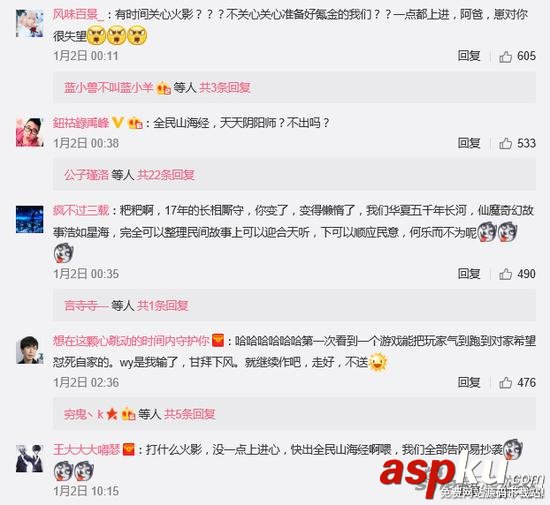The height and width of the screenshot is (505, 550).
Task: Click red star icon next to 穷鬼丶k
Action: point(112,415)
